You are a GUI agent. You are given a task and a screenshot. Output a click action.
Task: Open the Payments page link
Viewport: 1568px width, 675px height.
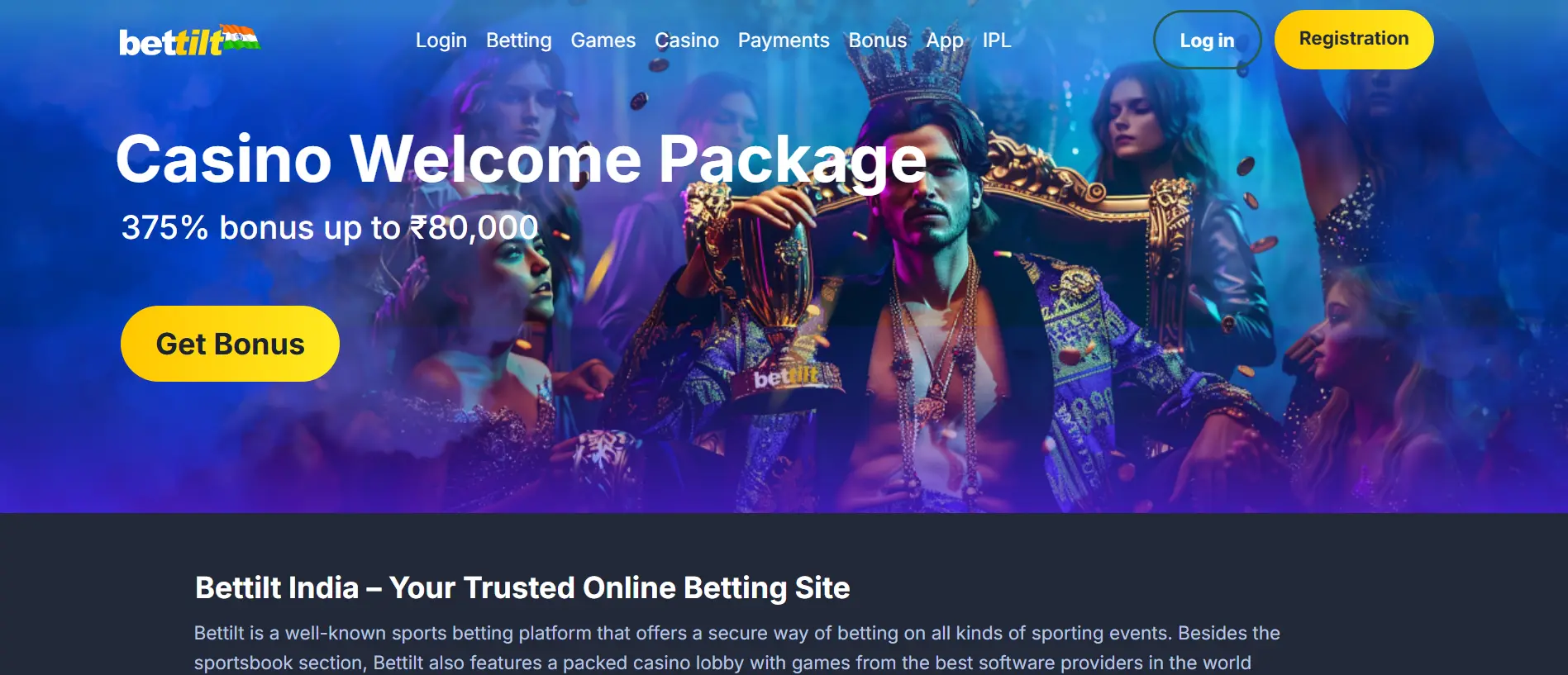point(783,40)
